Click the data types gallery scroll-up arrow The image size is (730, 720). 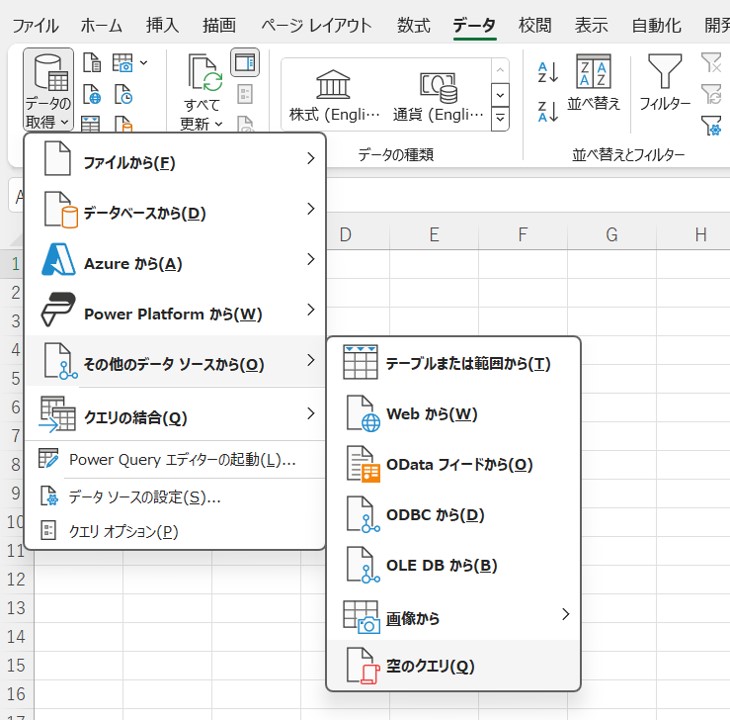(x=500, y=70)
